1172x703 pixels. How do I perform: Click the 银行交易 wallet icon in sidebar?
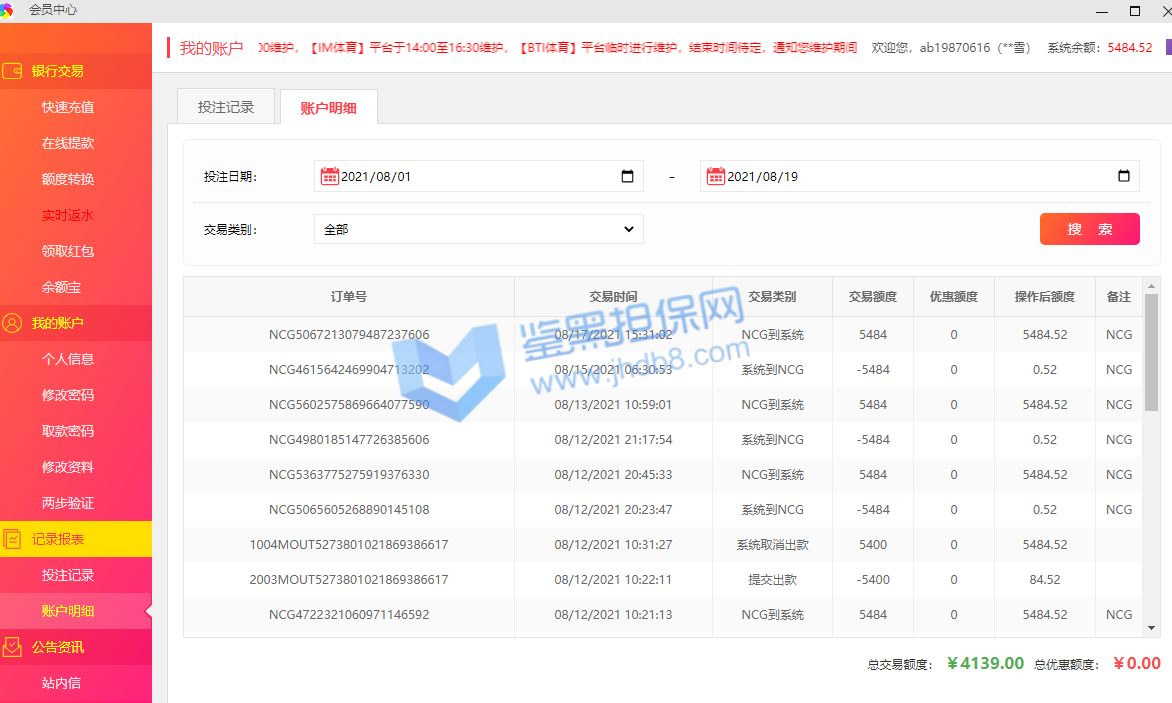[x=13, y=71]
